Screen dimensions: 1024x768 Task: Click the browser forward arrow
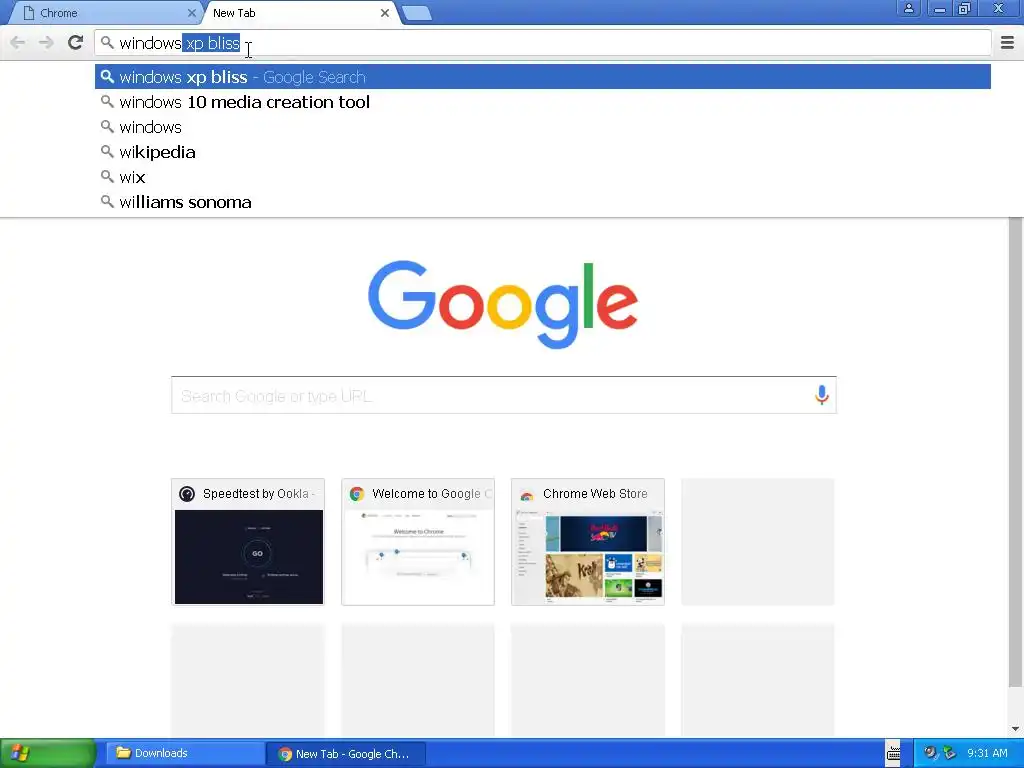point(46,43)
